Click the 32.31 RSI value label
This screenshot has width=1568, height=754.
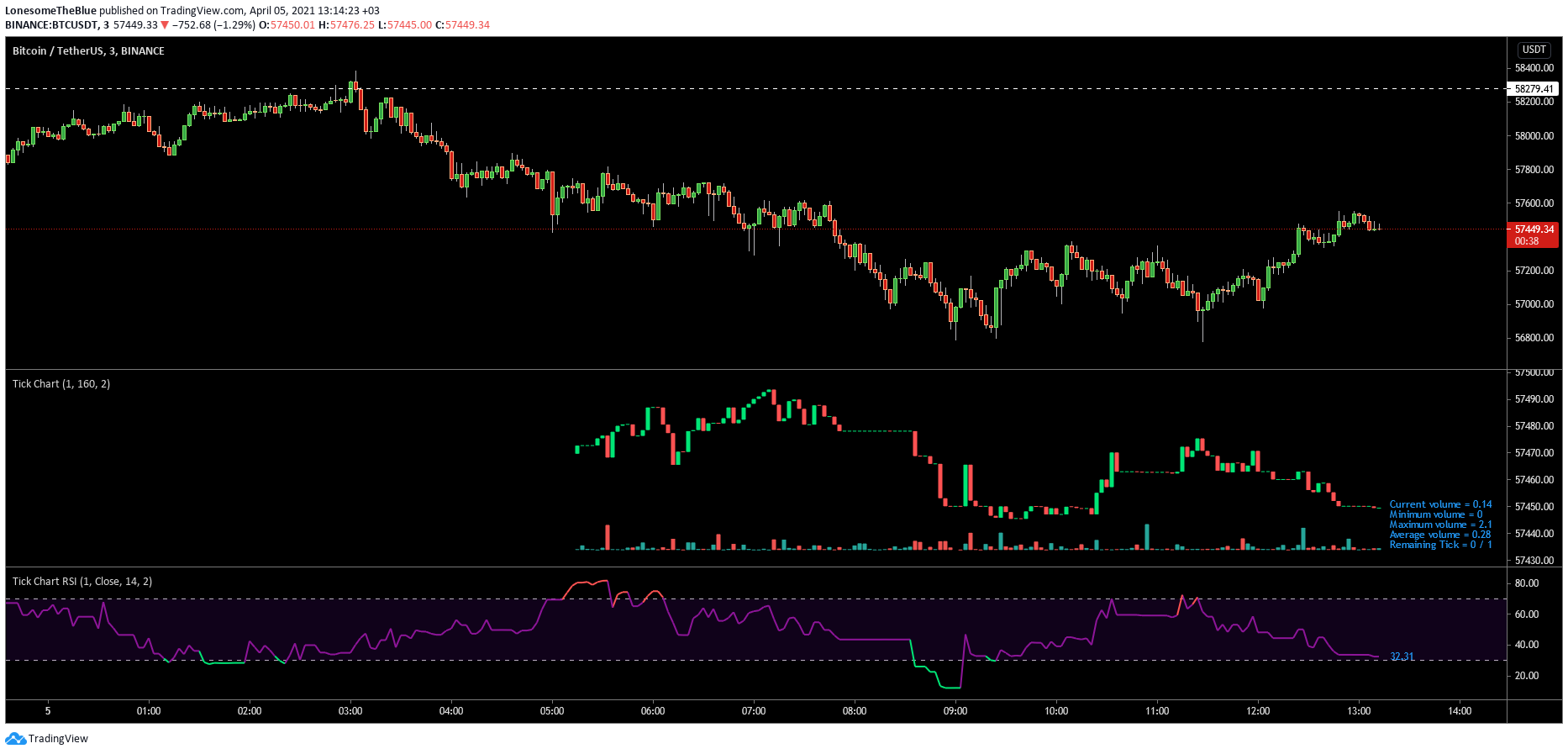click(1402, 656)
